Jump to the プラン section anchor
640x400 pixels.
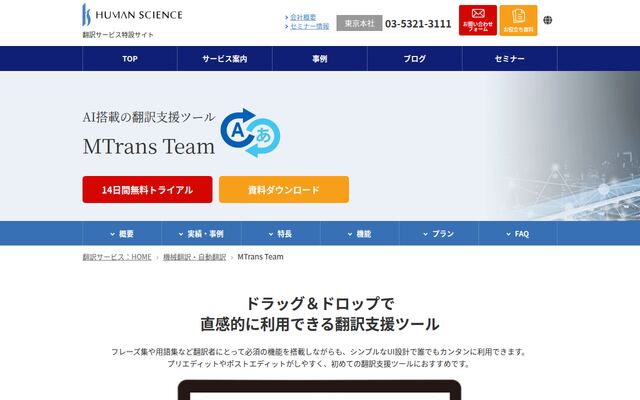click(439, 233)
